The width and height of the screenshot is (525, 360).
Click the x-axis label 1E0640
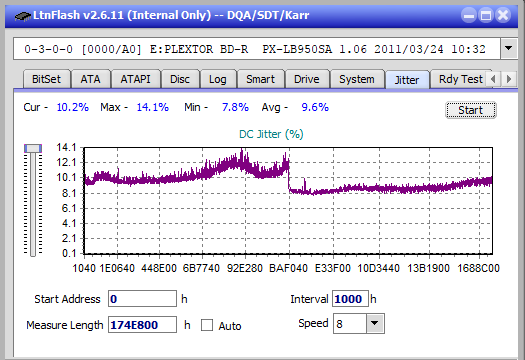click(117, 268)
